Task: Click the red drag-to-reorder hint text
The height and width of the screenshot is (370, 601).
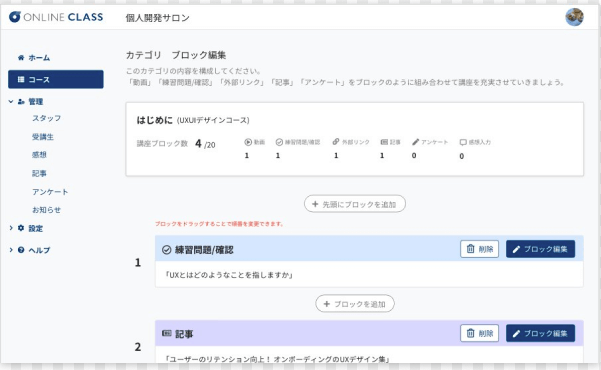Action: pyautogui.click(x=219, y=224)
